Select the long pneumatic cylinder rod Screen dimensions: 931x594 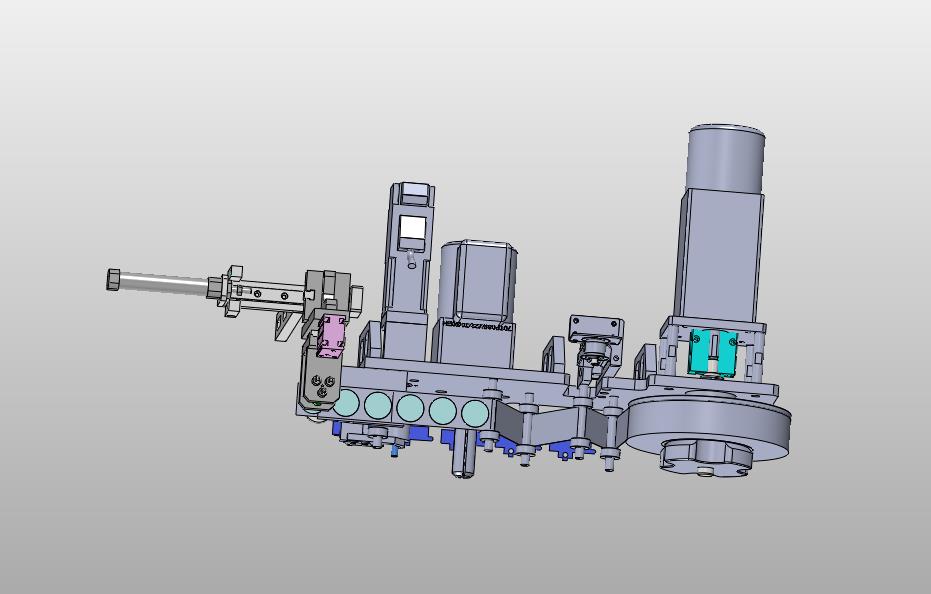pos(164,282)
